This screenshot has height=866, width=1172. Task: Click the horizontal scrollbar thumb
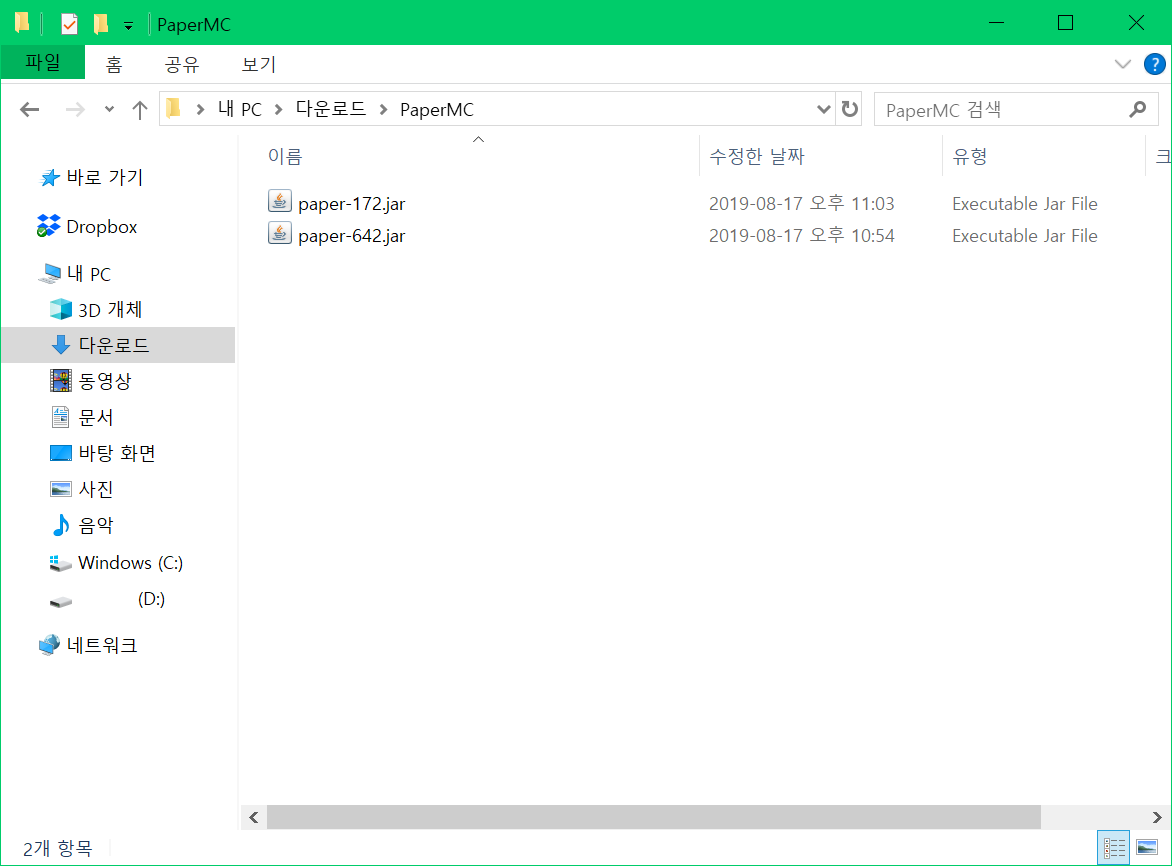(x=653, y=817)
